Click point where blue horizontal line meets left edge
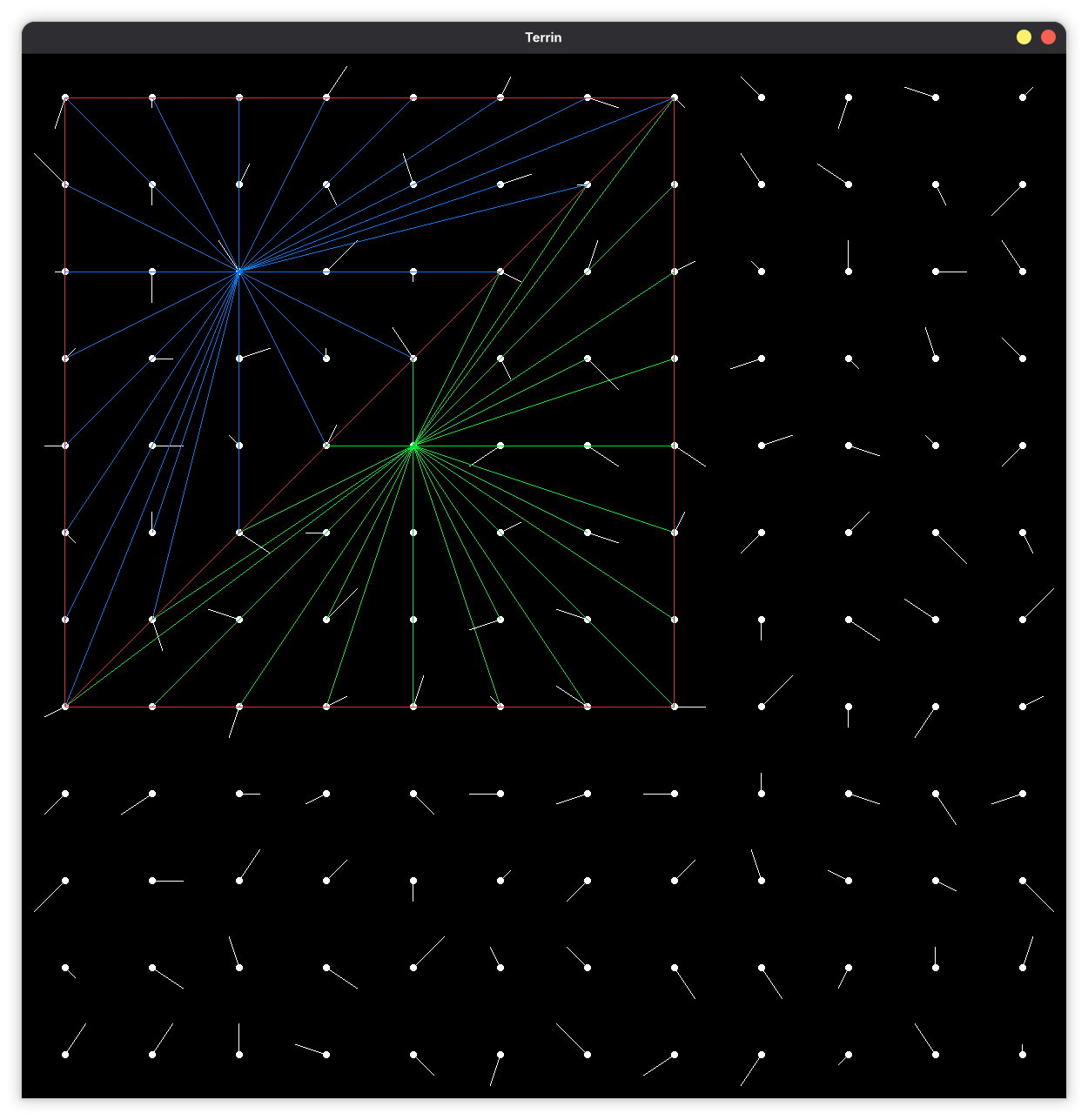 (65, 272)
